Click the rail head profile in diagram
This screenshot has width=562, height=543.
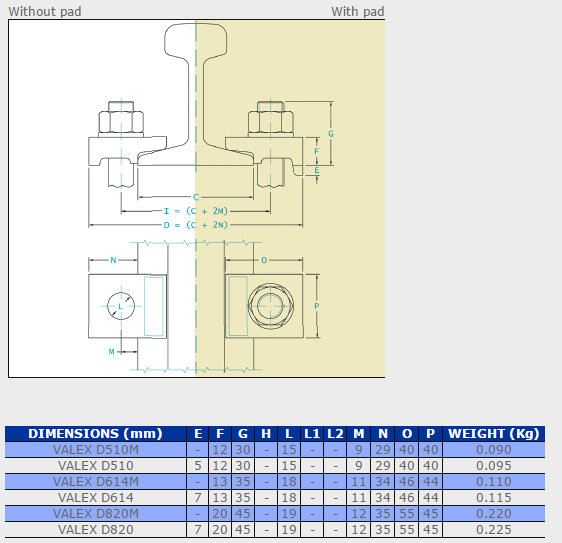click(196, 39)
